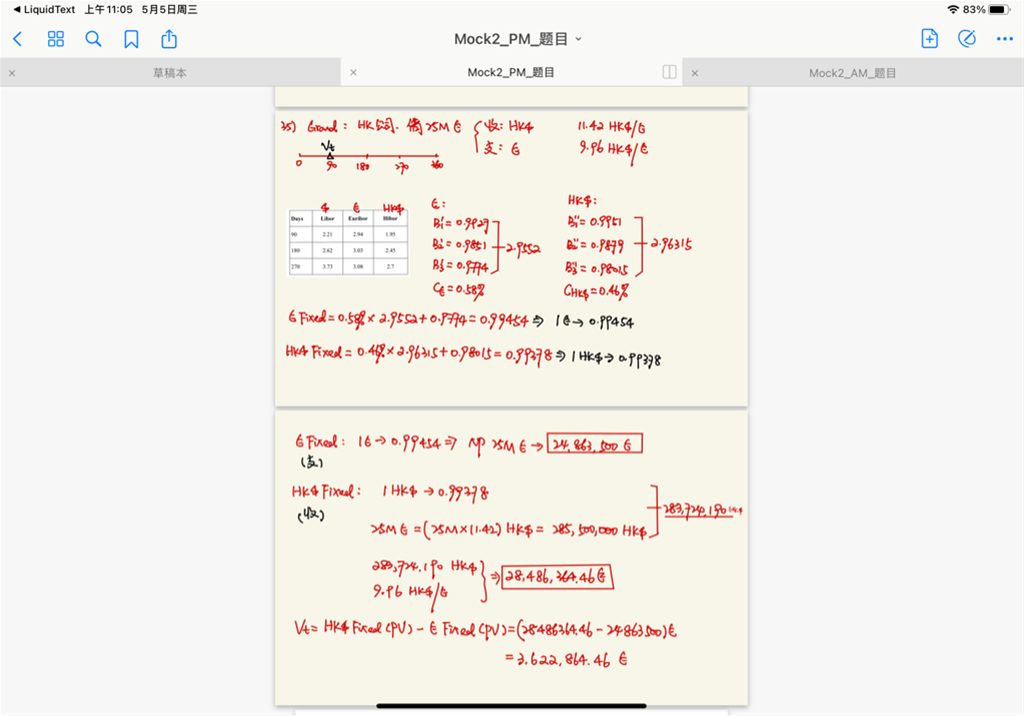Activate the pen annotation tool icon

966,39
